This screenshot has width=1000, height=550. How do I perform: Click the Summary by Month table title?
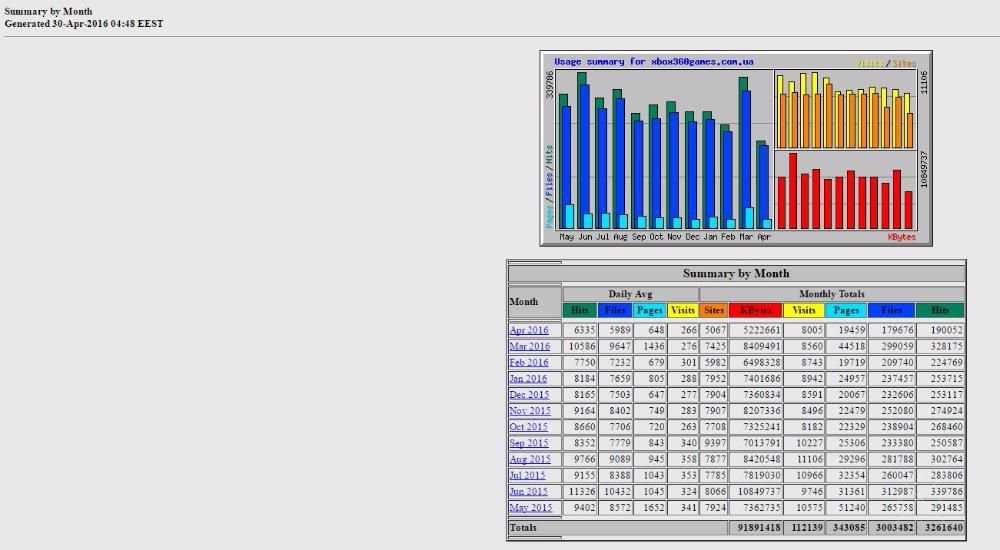pyautogui.click(x=736, y=273)
